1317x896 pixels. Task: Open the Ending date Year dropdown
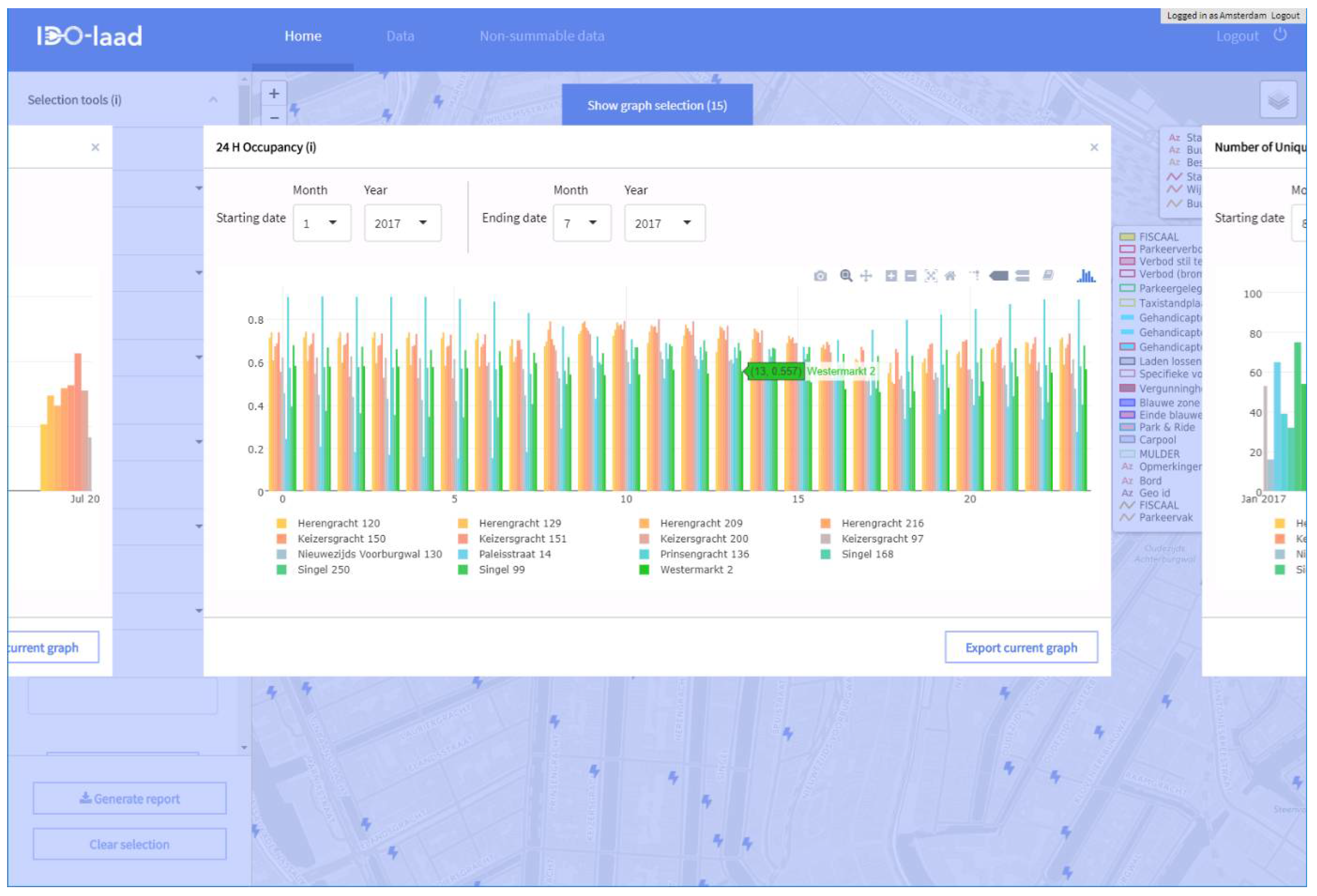[x=664, y=223]
